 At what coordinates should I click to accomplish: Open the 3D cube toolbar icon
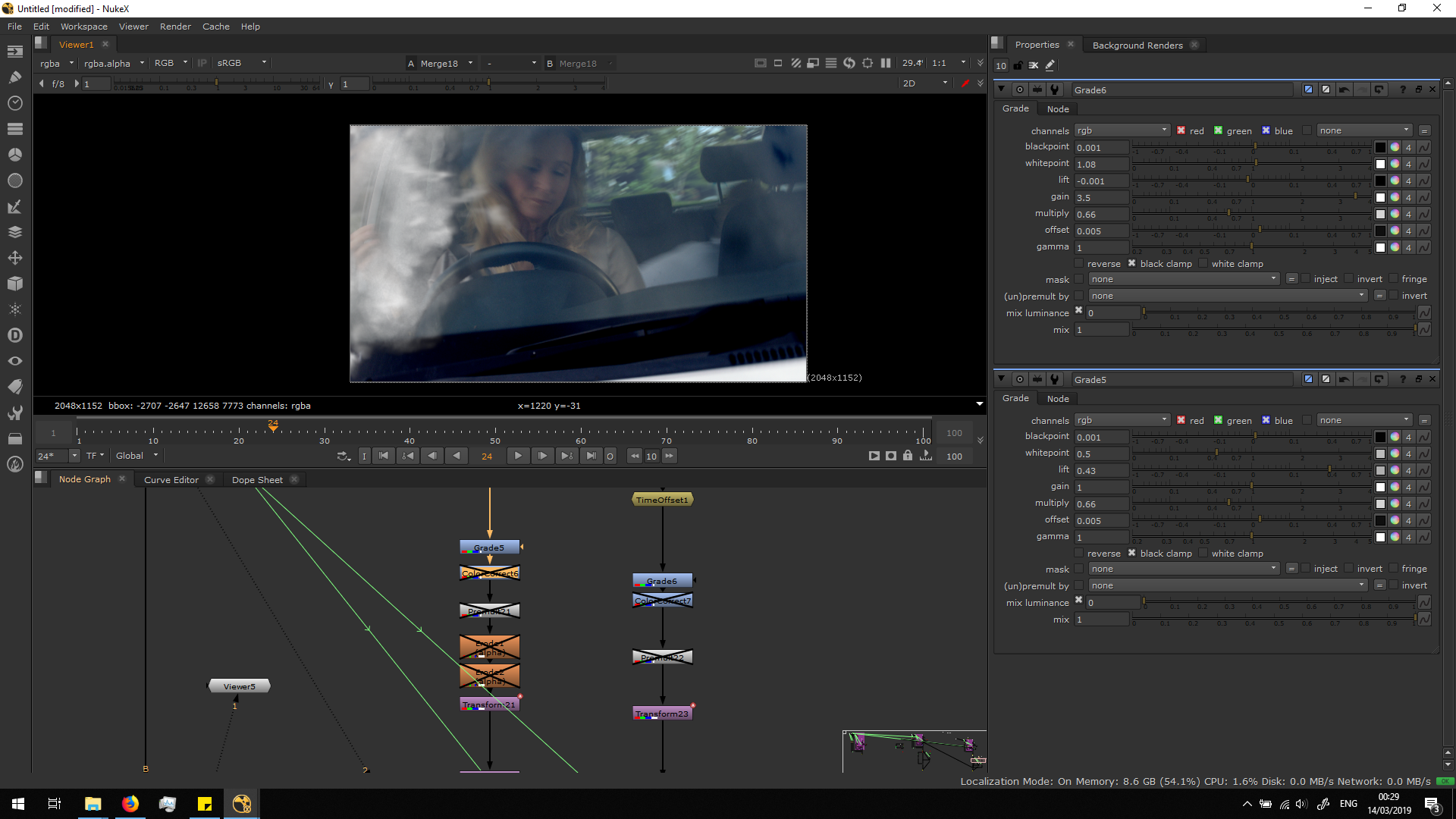15,284
